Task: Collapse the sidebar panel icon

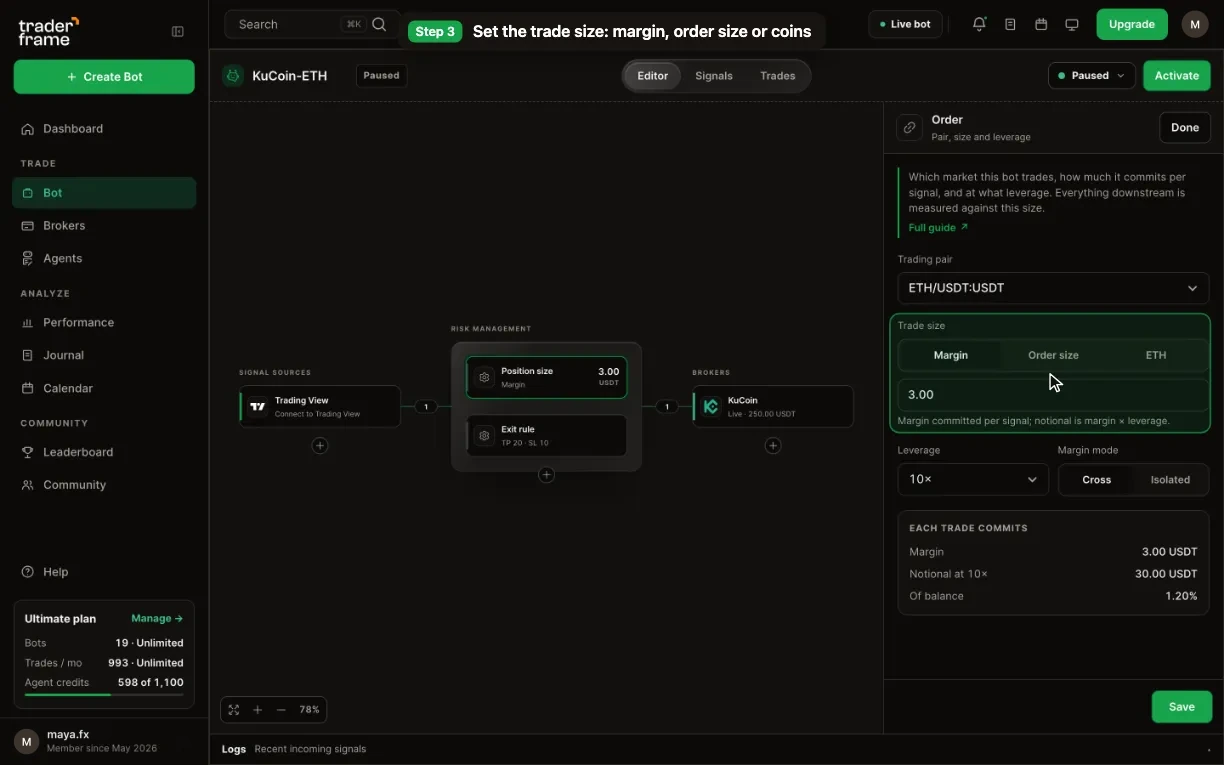Action: 178,31
